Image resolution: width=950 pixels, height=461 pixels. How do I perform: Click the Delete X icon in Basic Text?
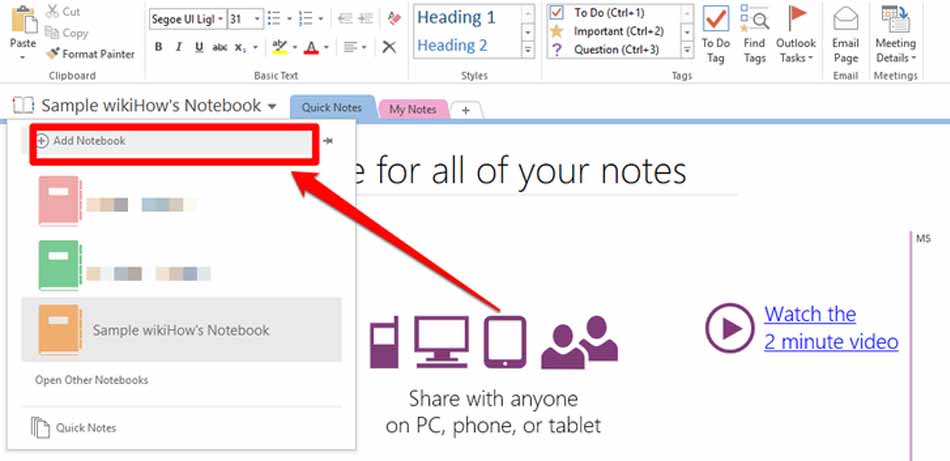(x=390, y=47)
